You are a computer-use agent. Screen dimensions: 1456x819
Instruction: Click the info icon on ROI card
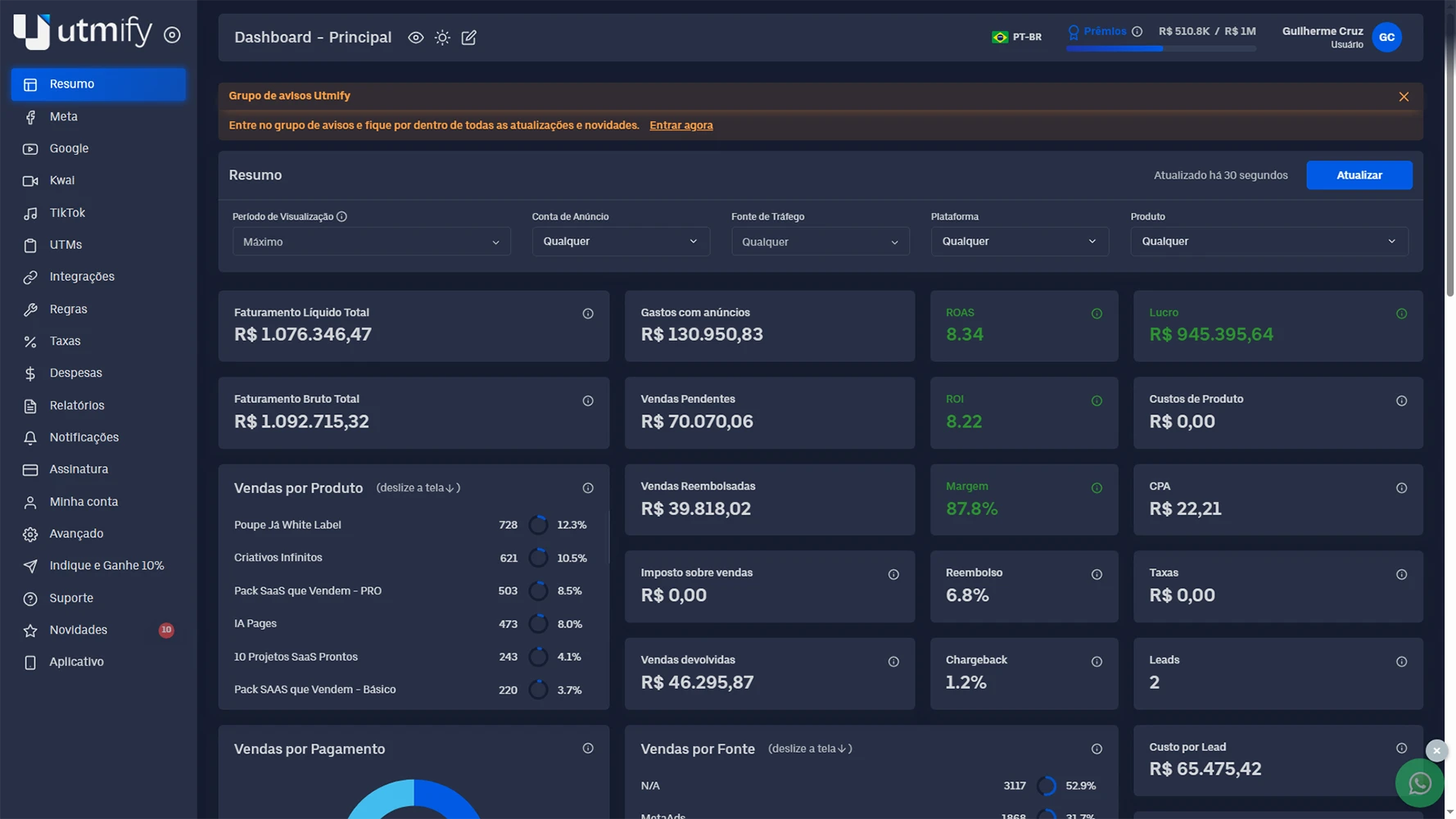pos(1097,400)
